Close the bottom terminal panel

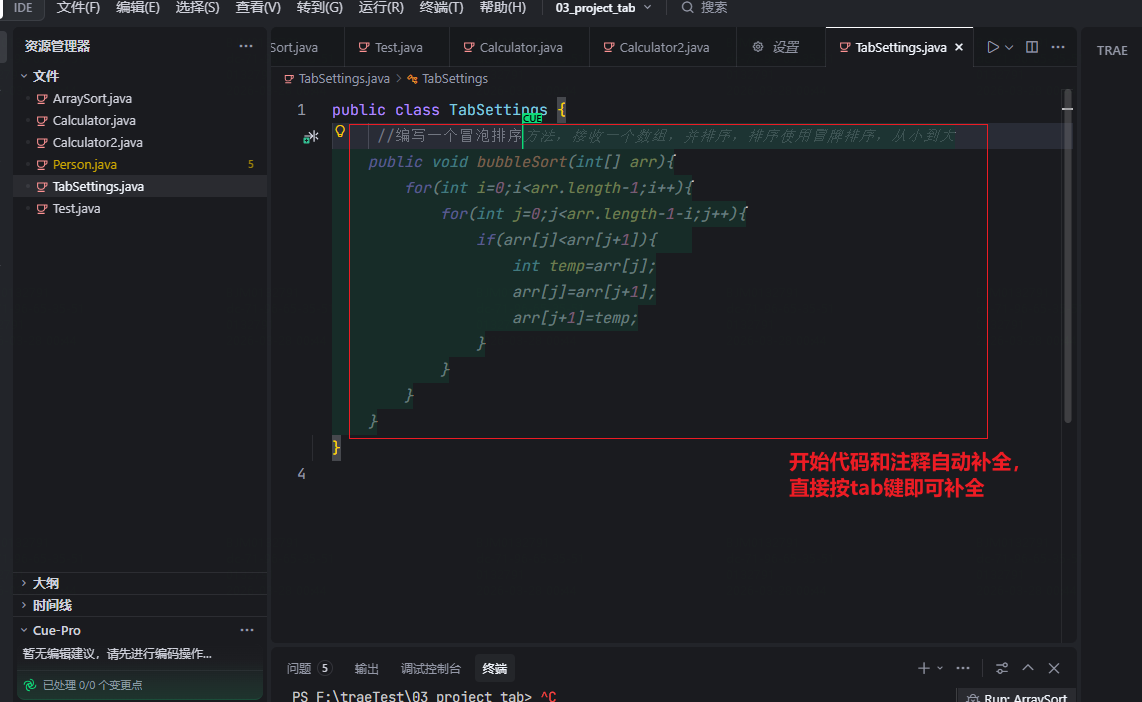click(1054, 668)
